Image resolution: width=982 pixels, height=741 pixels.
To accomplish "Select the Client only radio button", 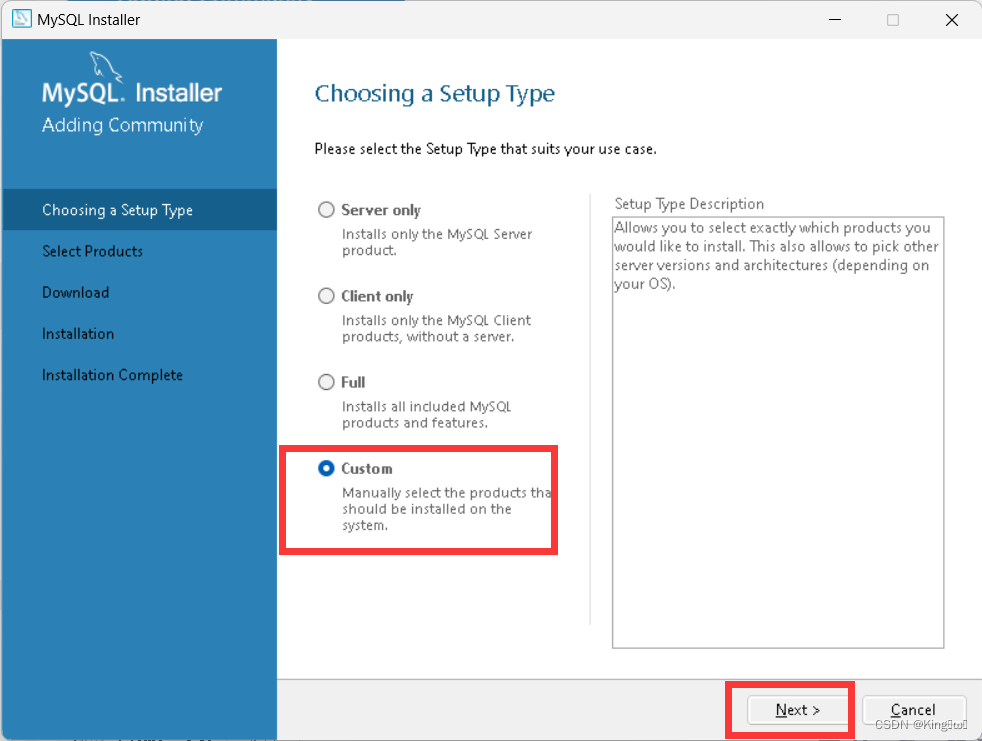I will [326, 296].
